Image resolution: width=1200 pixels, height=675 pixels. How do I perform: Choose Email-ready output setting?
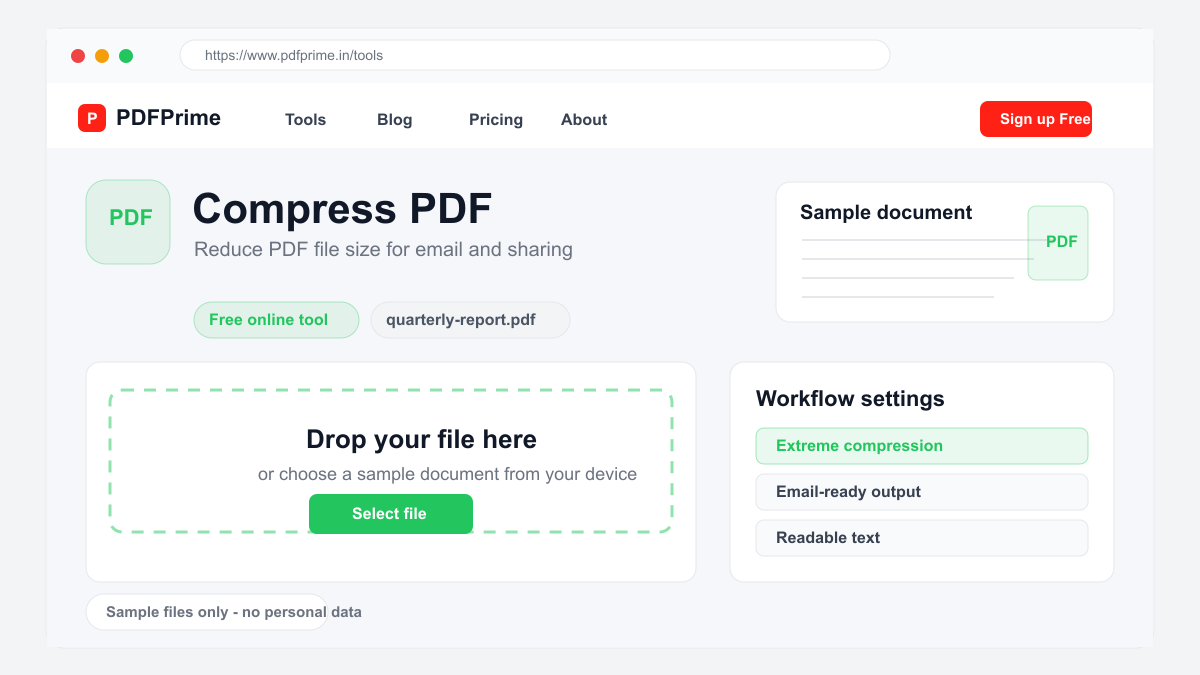(x=922, y=492)
